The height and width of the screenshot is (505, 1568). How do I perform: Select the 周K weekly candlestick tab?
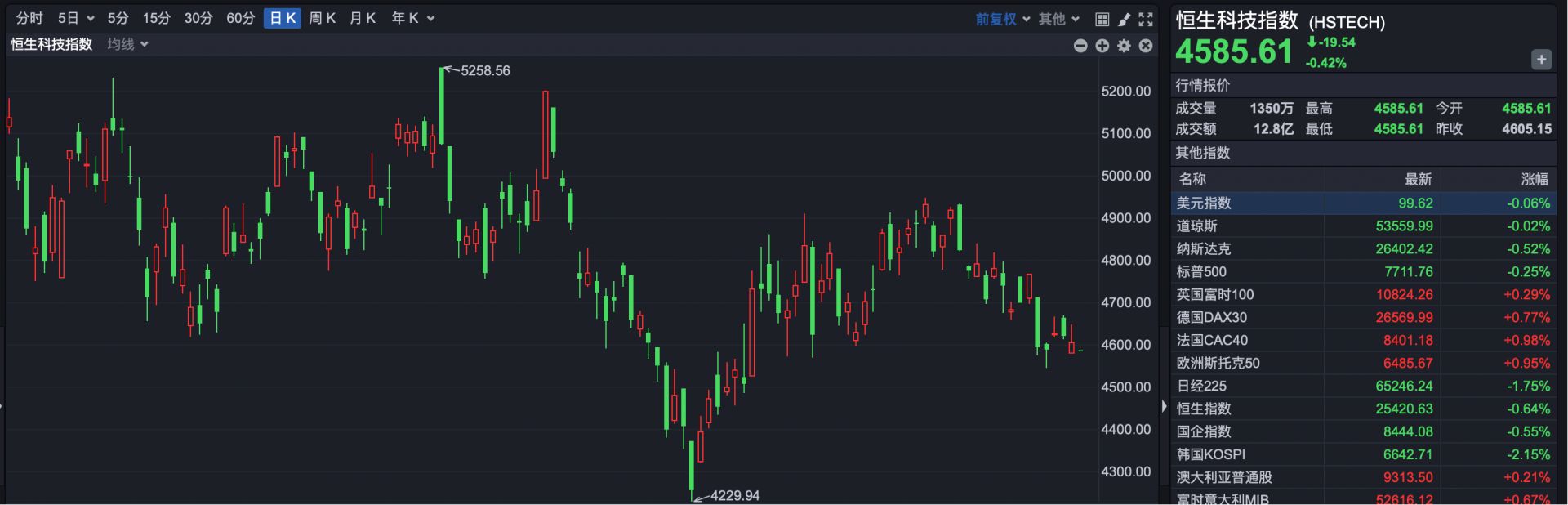[323, 18]
